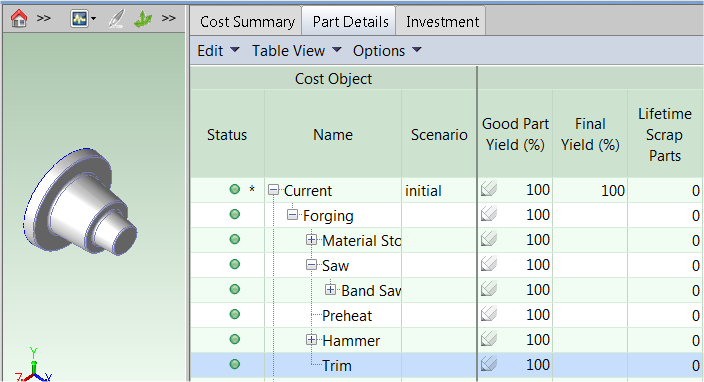Click the green status dot for Saw
Screen dimensions: 704x382
pyautogui.click(x=234, y=264)
